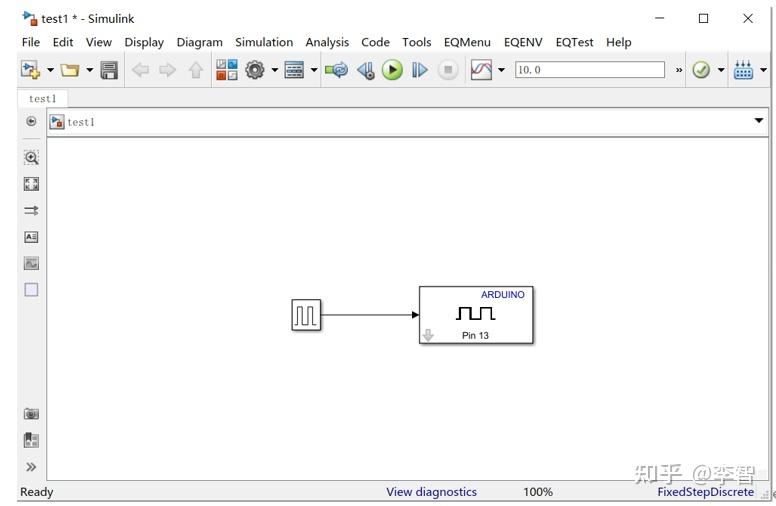Screen dimensions: 776x506
Task: Open the Model Explorer icon
Action: point(294,70)
